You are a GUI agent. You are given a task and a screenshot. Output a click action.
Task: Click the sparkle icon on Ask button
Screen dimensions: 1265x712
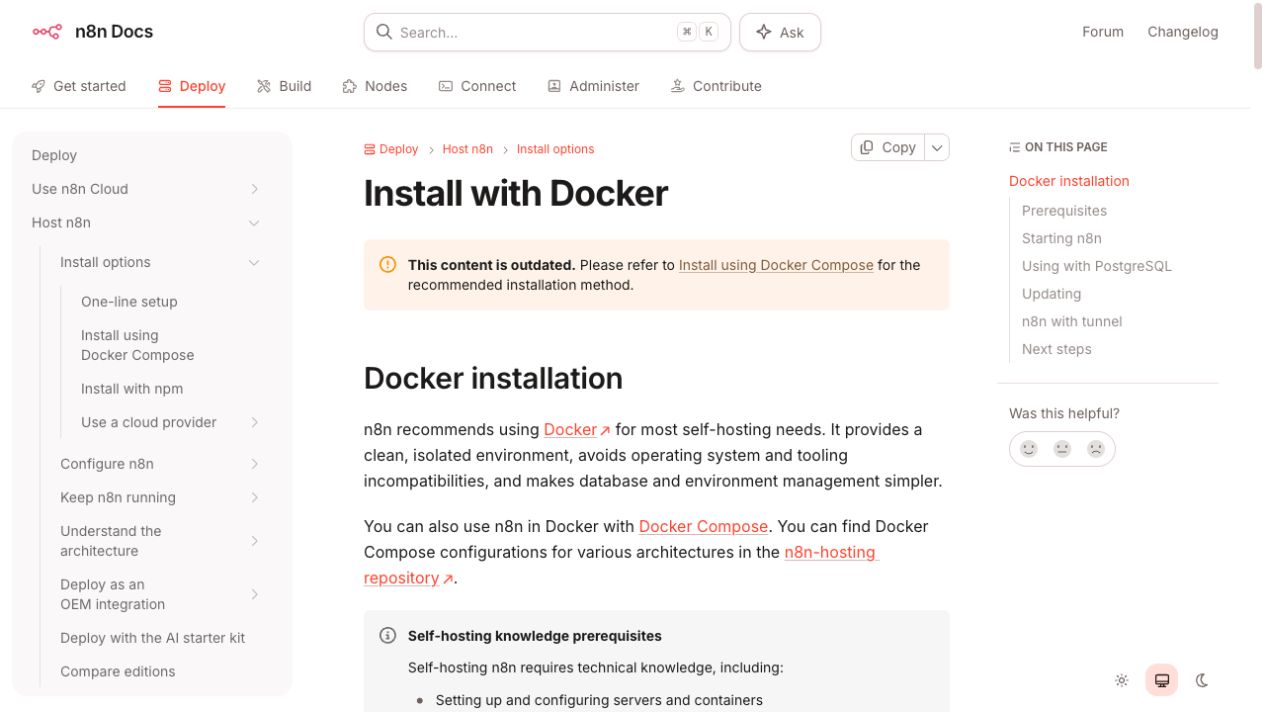pos(764,32)
